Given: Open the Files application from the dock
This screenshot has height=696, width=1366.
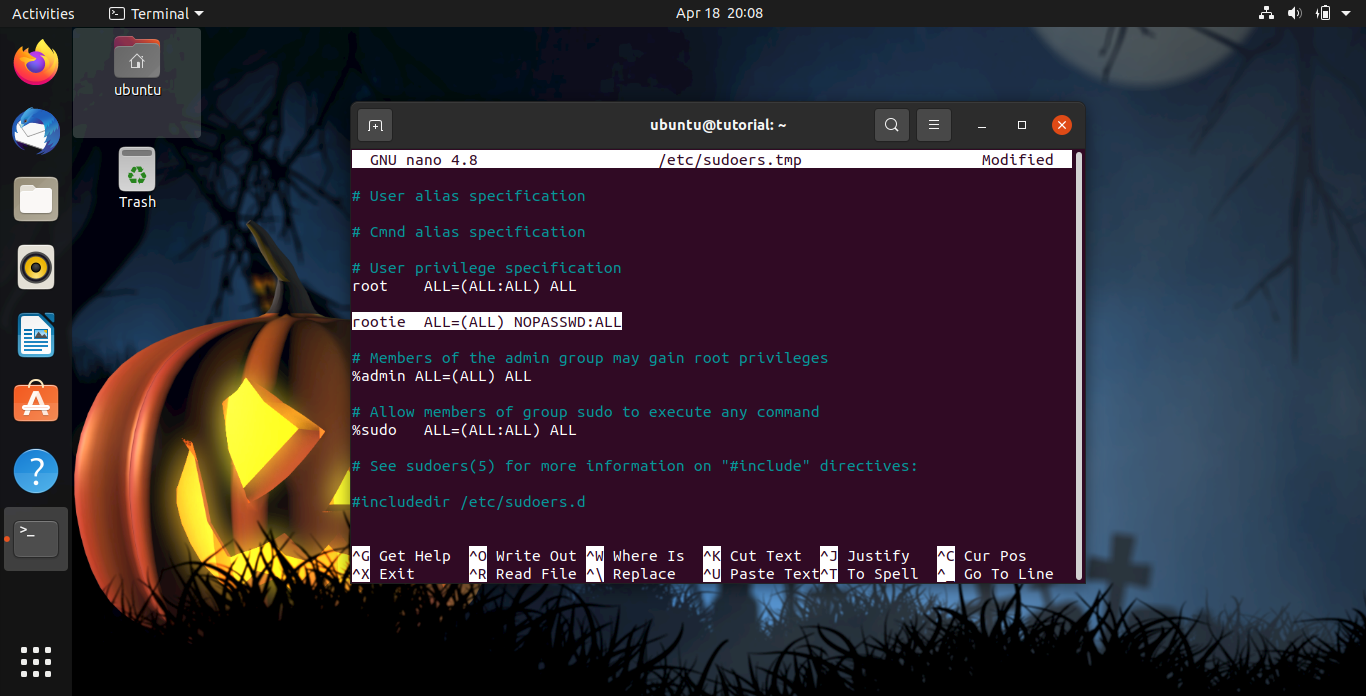Looking at the screenshot, I should [35, 199].
